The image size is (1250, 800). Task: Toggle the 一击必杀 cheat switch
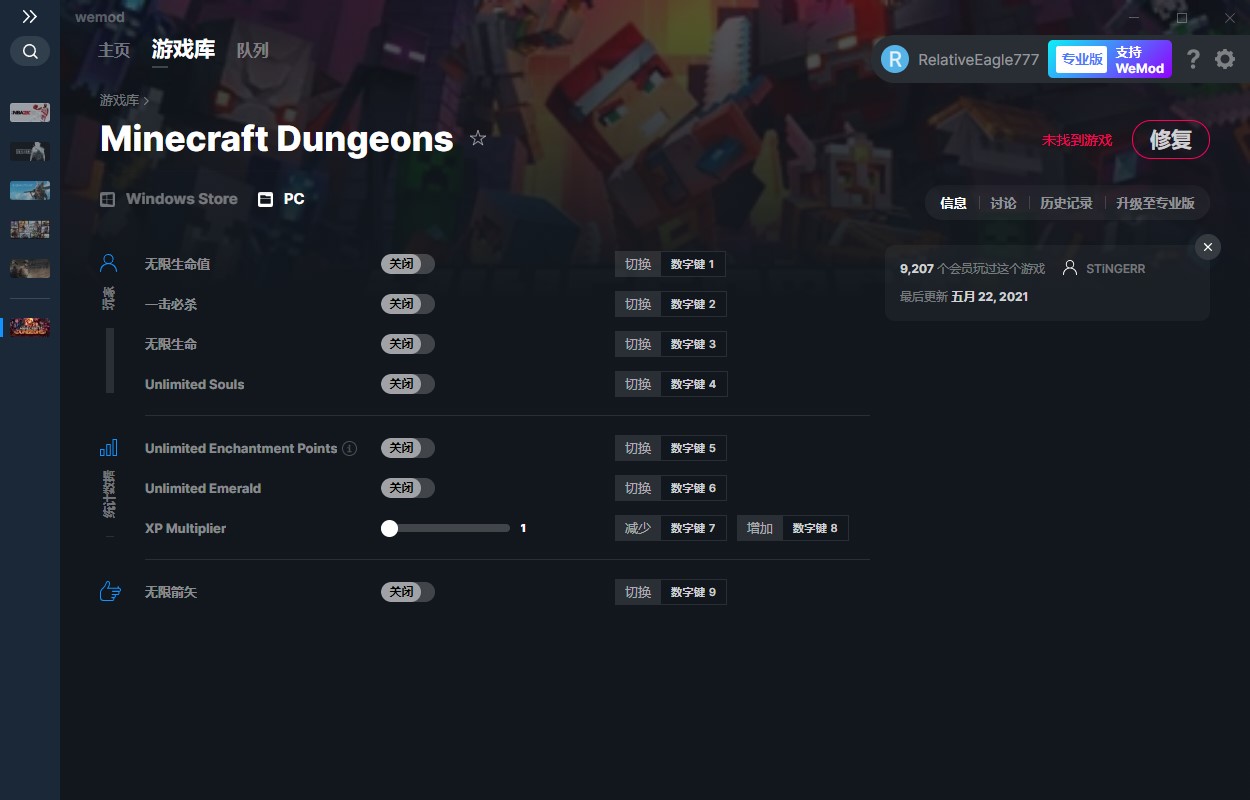point(408,304)
